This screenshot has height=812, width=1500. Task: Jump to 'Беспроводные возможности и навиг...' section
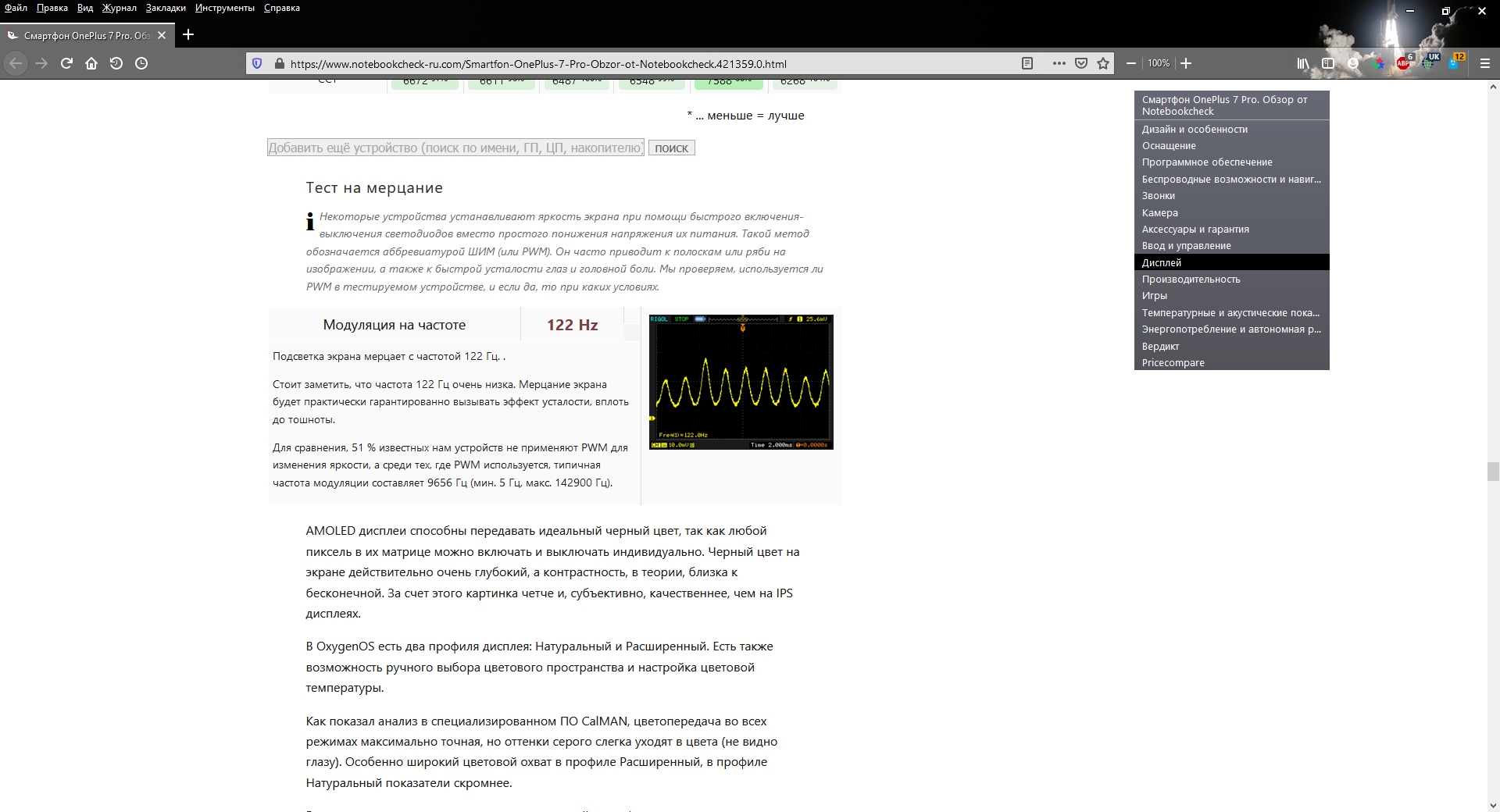coord(1231,180)
